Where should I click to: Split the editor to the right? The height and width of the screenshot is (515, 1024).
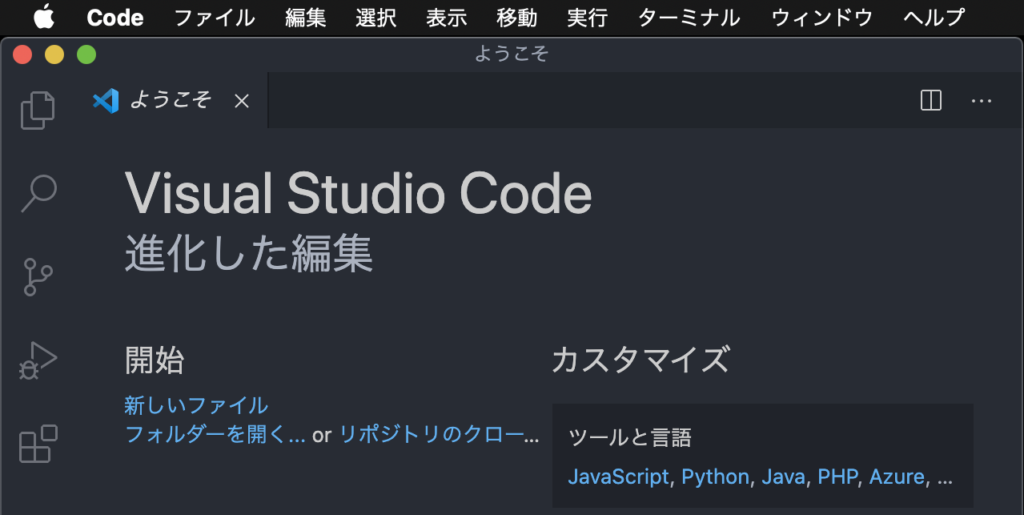[x=931, y=101]
